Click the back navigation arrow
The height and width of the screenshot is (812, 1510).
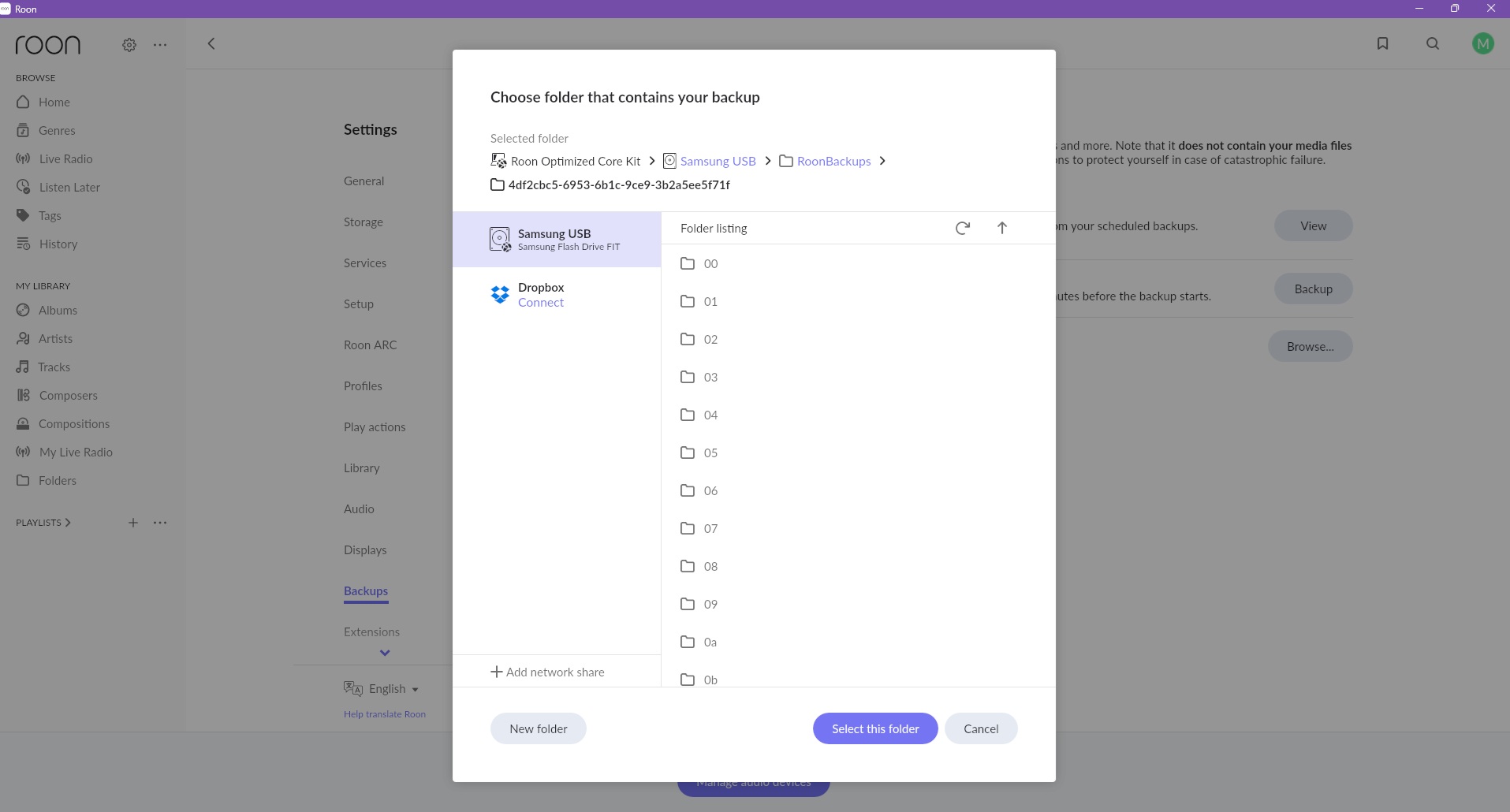[211, 43]
